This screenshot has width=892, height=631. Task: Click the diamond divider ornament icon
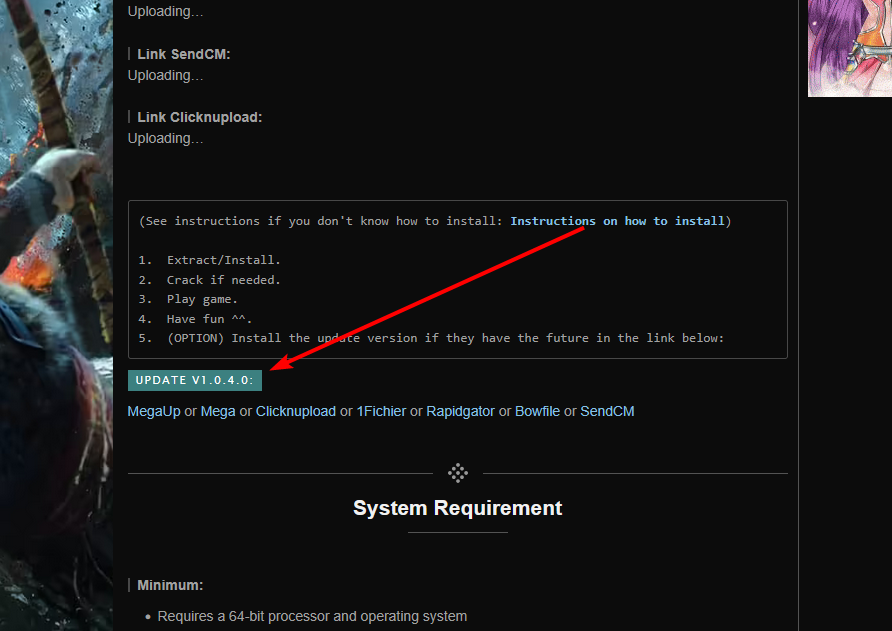(458, 473)
